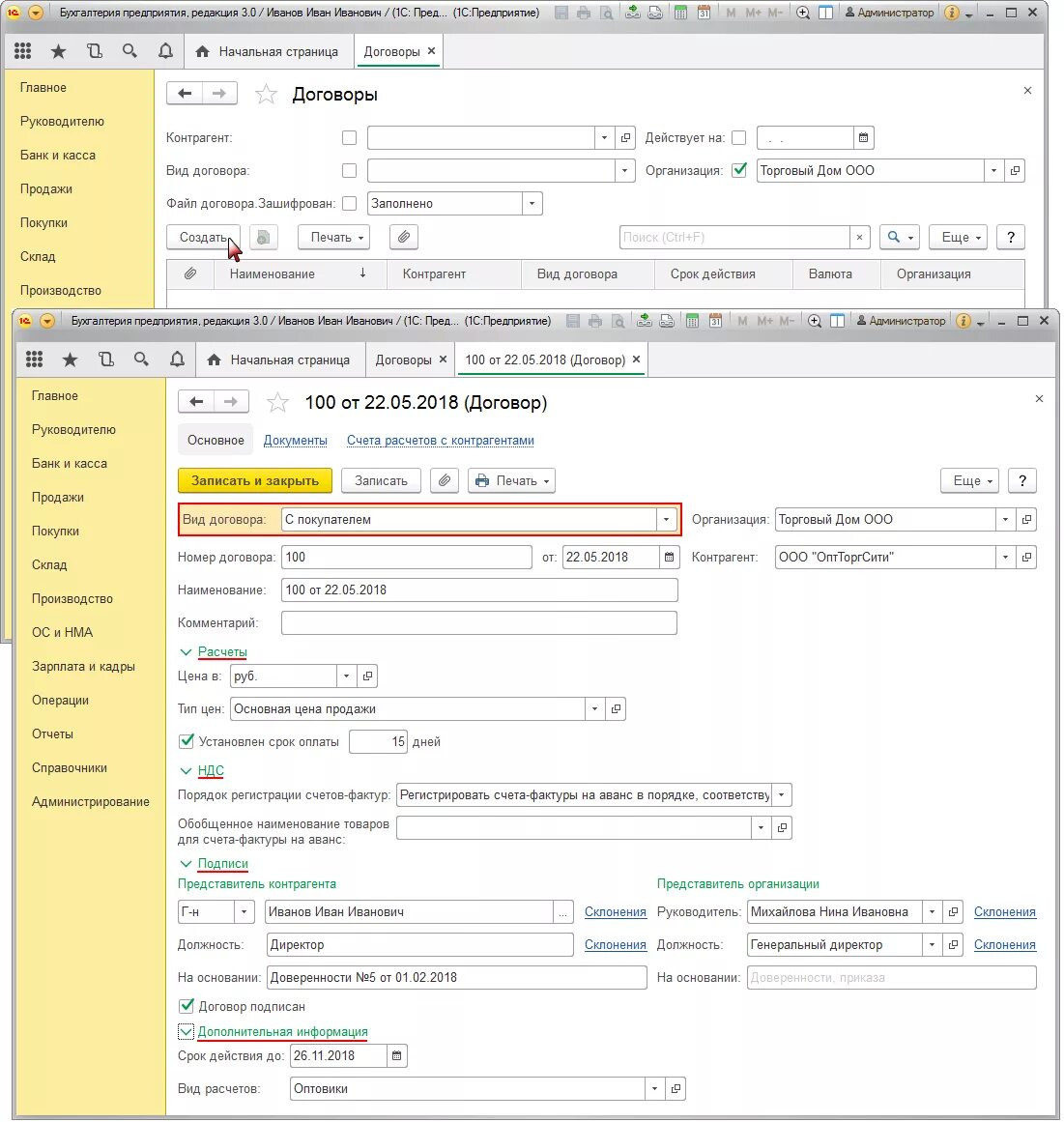Screen dimensions: 1064x1122
Task: Open notifications bell in Договор window toolbar
Action: tap(177, 360)
